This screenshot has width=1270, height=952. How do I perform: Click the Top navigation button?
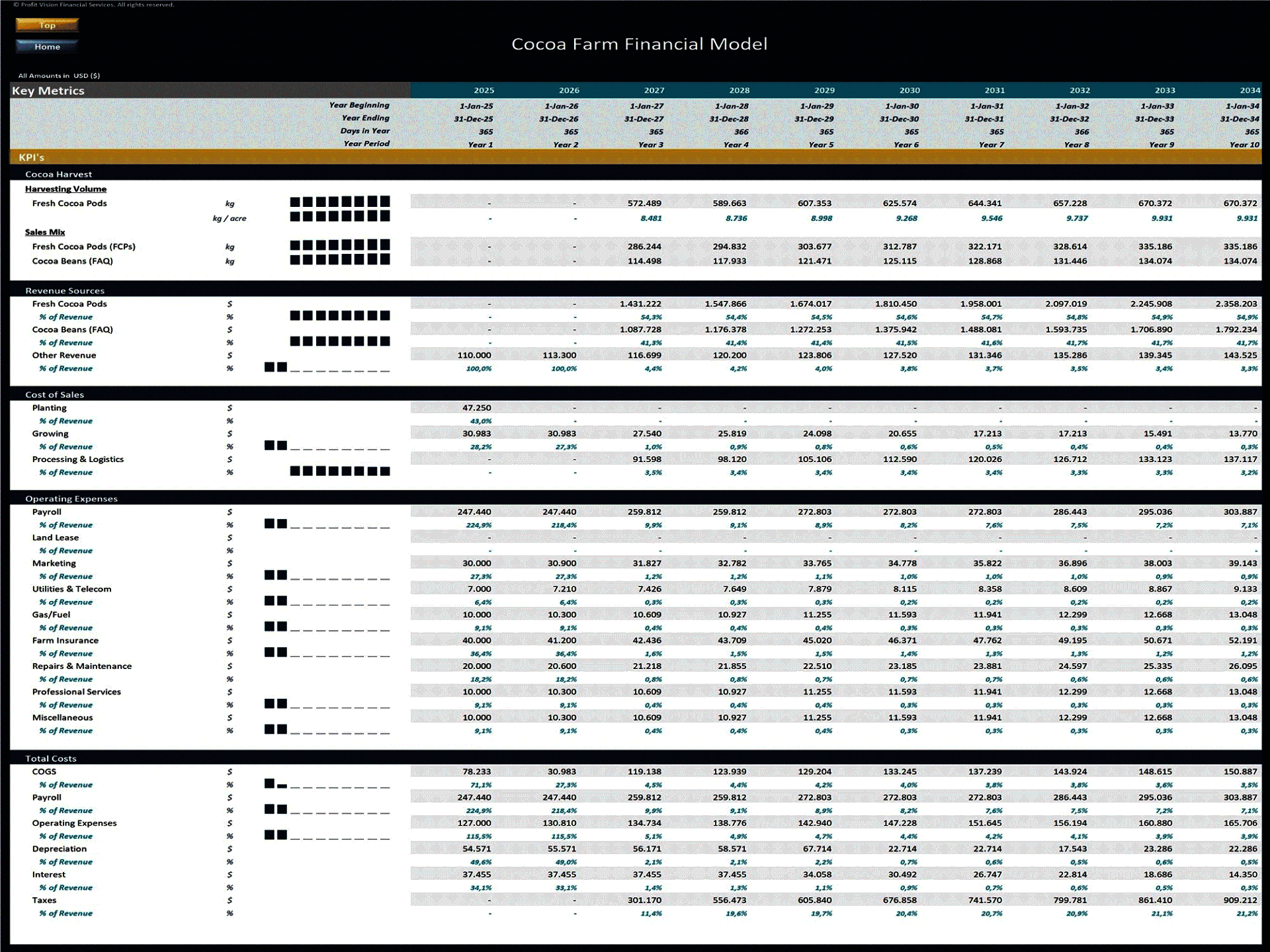tap(47, 25)
